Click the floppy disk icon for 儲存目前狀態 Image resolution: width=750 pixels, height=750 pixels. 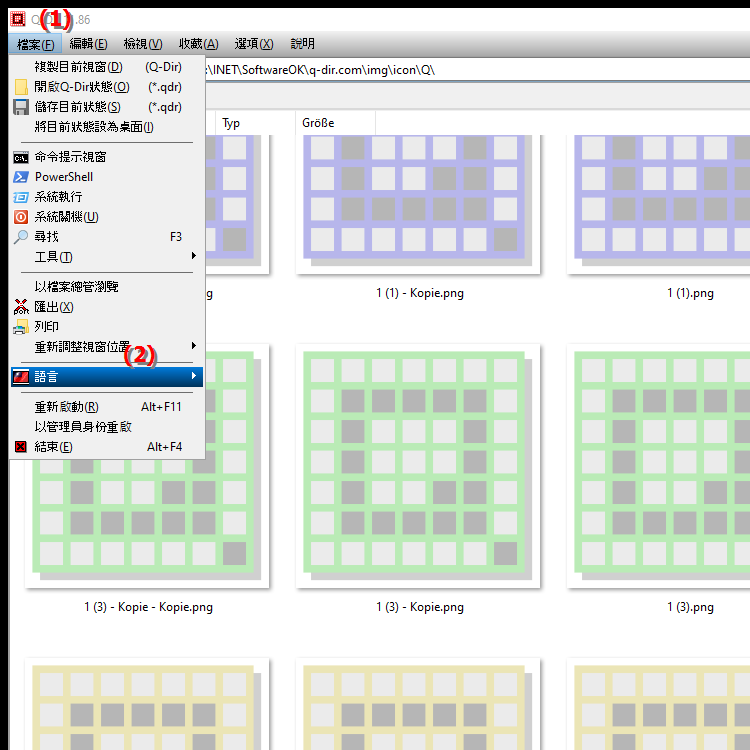pyautogui.click(x=21, y=107)
